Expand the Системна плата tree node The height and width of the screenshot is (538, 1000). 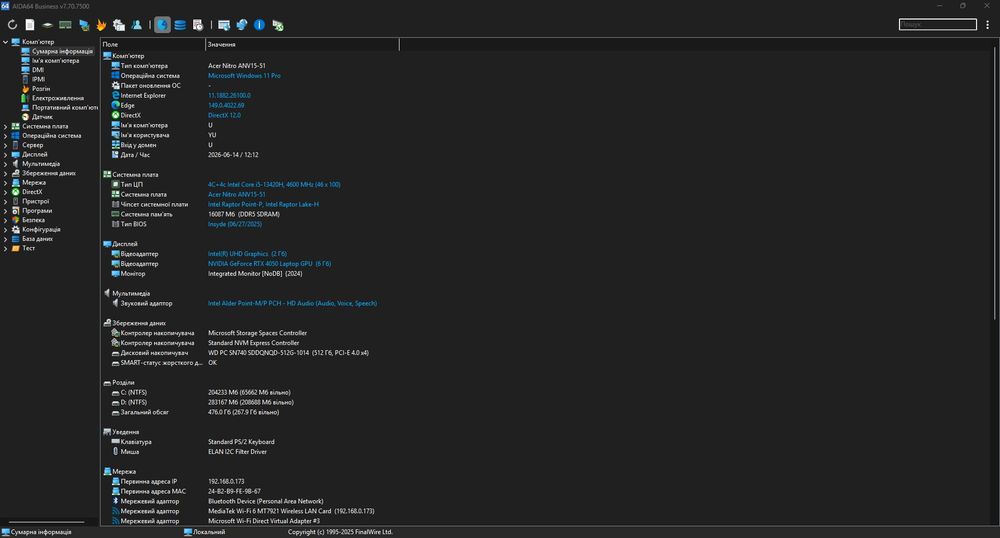point(5,126)
